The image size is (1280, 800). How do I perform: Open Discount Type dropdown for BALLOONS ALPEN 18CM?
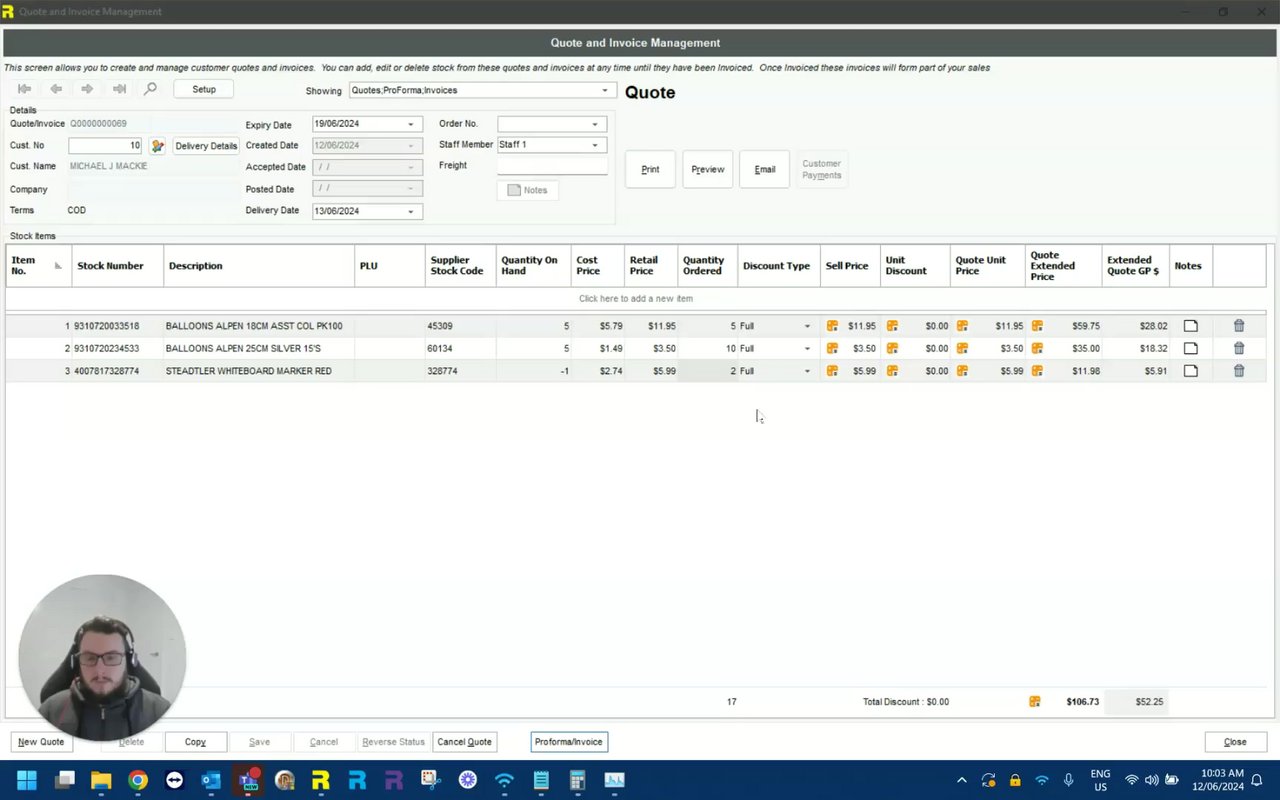[807, 326]
